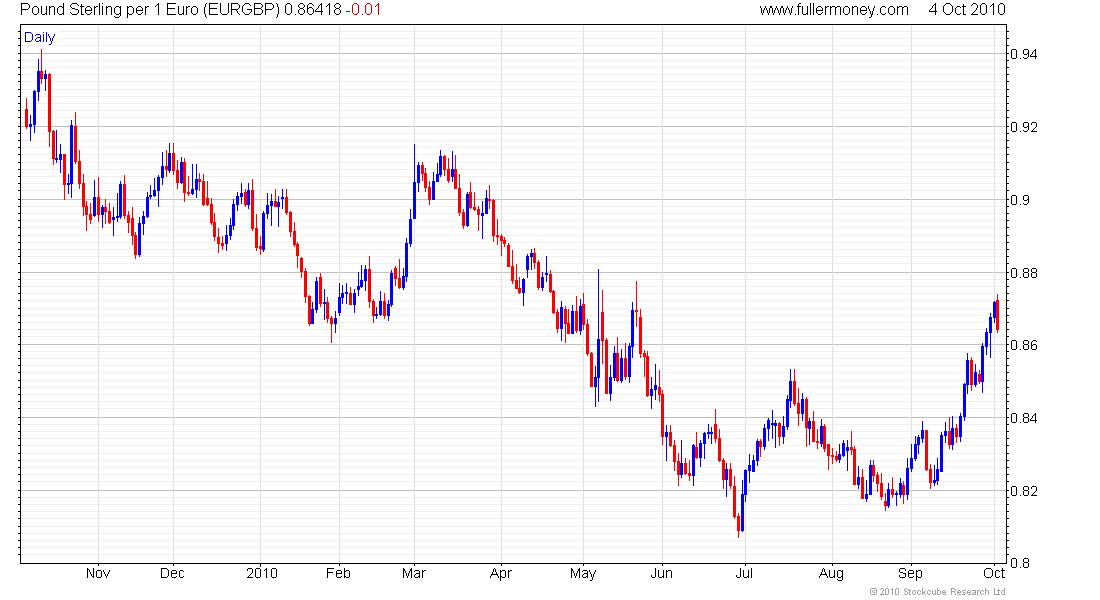Click the 'Feb' x-axis label
Image resolution: width=1100 pixels, height=600 pixels.
(x=338, y=573)
